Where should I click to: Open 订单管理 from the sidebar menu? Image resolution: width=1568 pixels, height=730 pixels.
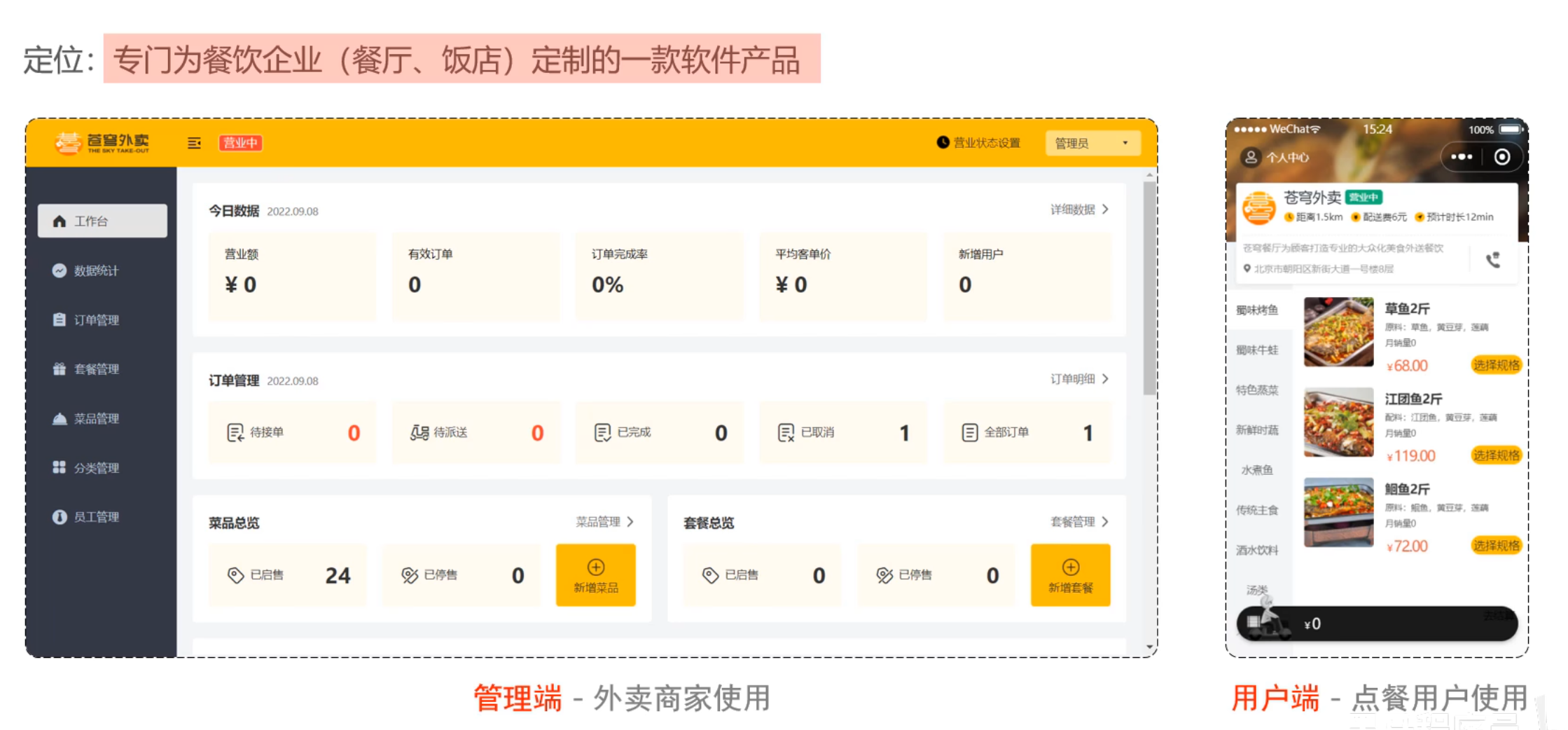(x=96, y=320)
